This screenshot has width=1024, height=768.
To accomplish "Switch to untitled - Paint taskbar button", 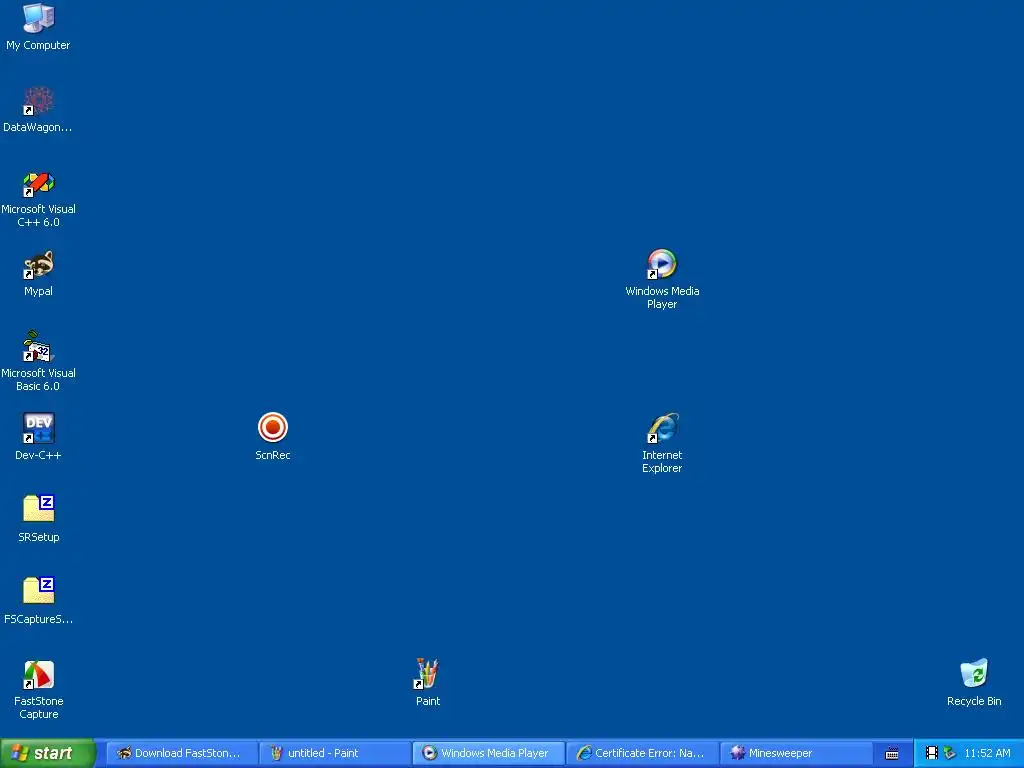I will coord(334,753).
